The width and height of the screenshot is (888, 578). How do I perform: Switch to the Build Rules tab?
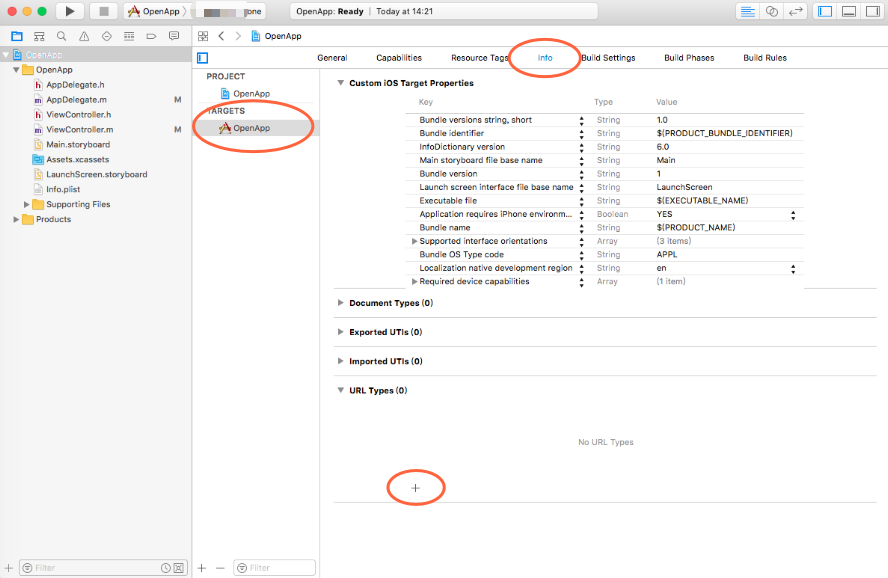(765, 58)
